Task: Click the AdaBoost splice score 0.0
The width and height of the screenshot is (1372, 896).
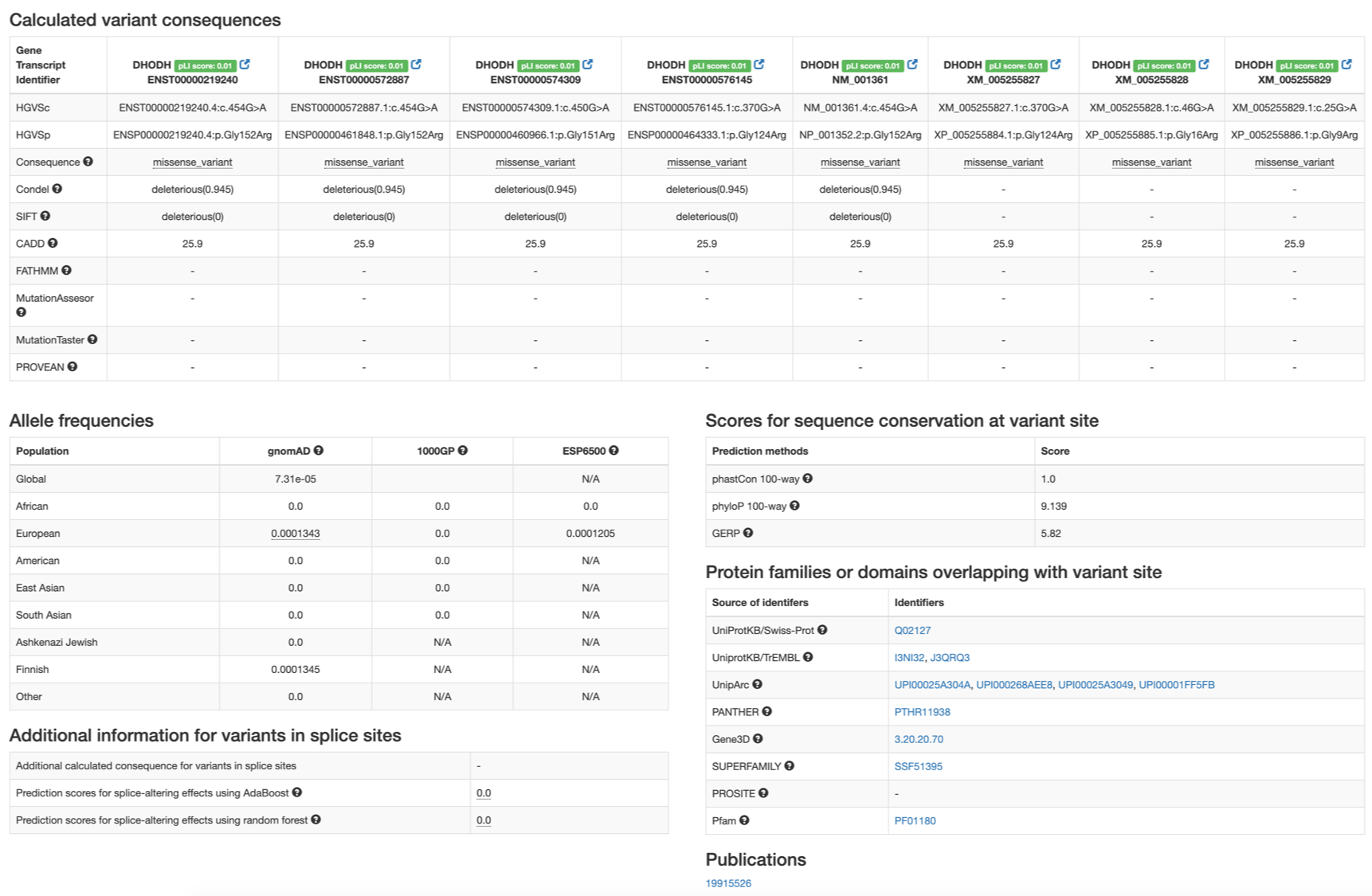Action: pyautogui.click(x=484, y=793)
